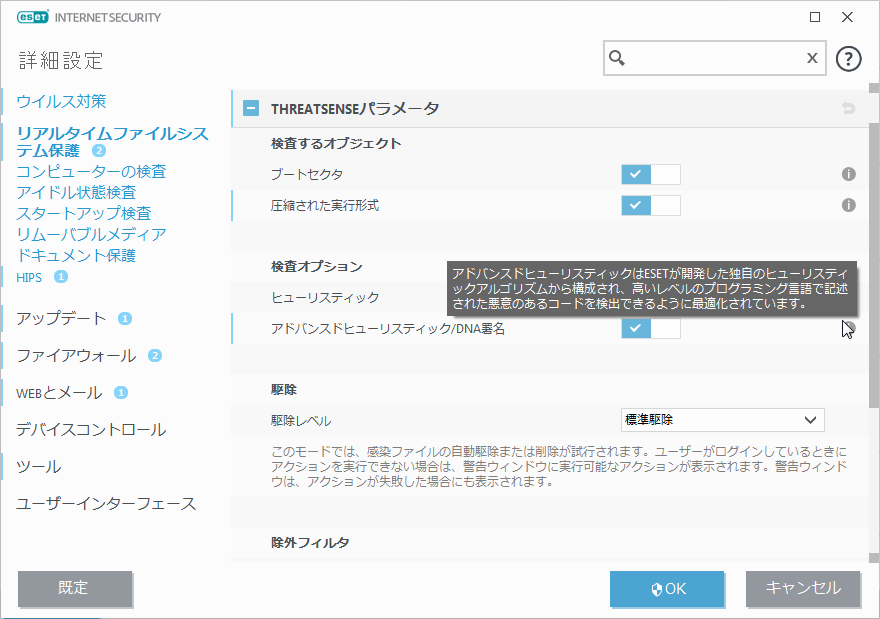Screen dimensions: 880x619
Task: Show info for ブートセクタ
Action: tap(848, 174)
